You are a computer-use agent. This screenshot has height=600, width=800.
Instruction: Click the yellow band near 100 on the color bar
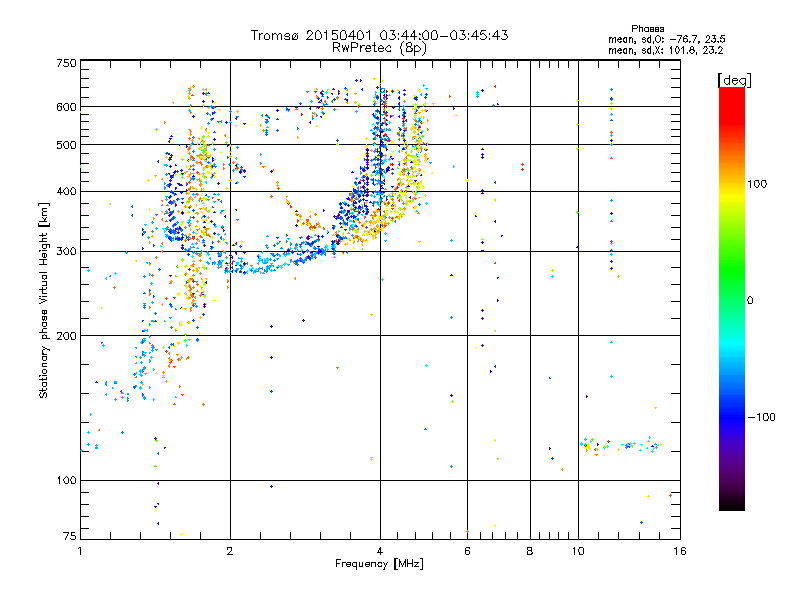(732, 194)
